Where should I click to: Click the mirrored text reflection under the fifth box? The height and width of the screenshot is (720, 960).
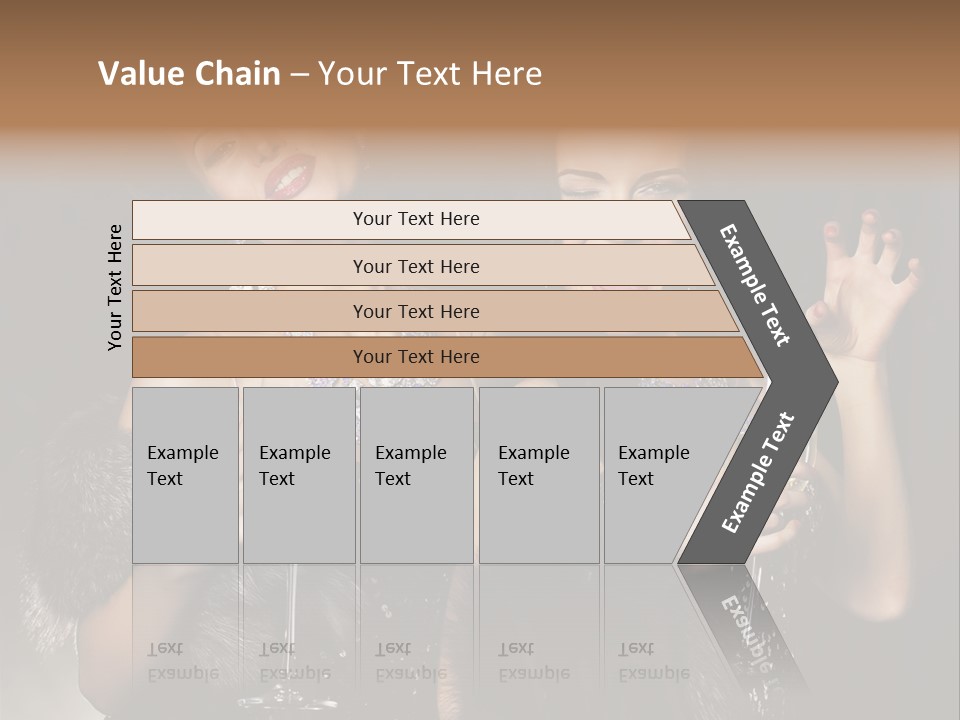pyautogui.click(x=654, y=660)
